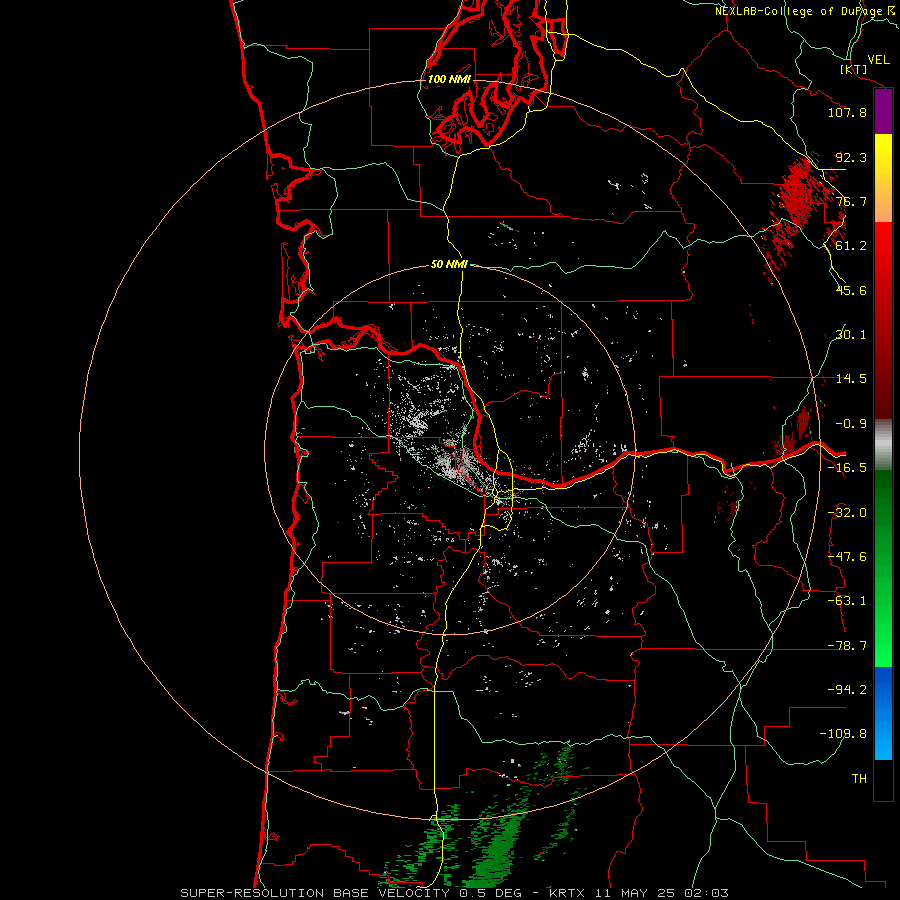
Task: Select the 14.5 scale value
Action: click(851, 379)
